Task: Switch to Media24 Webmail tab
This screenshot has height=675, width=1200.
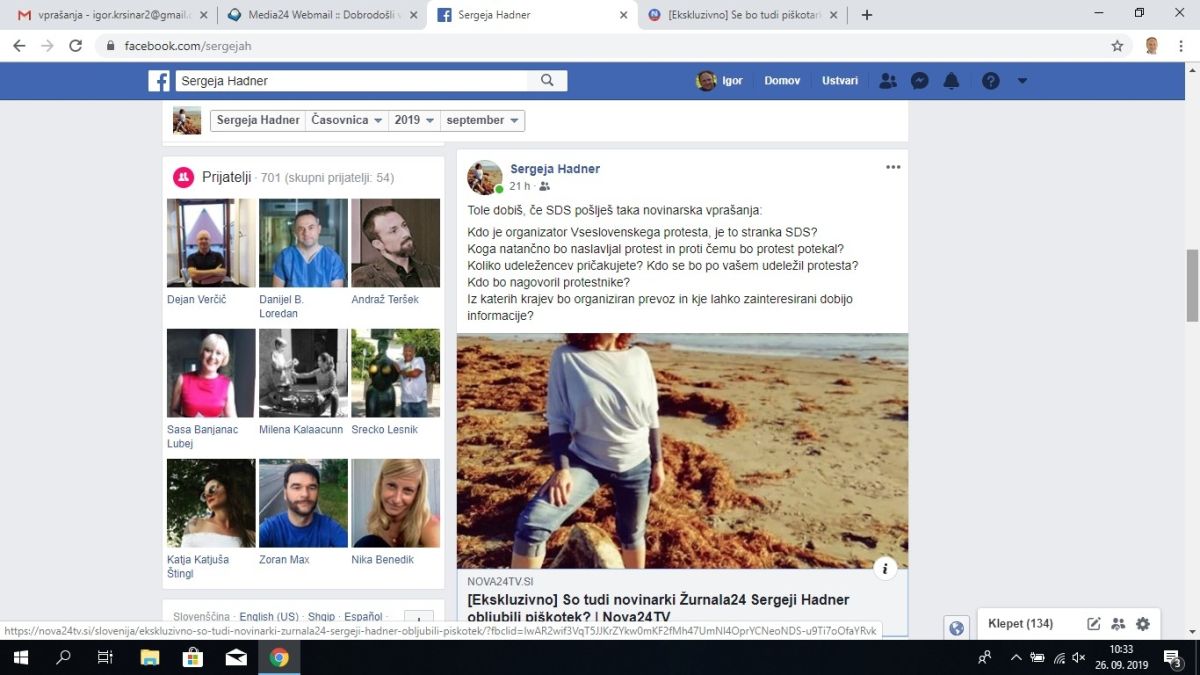Action: (318, 15)
